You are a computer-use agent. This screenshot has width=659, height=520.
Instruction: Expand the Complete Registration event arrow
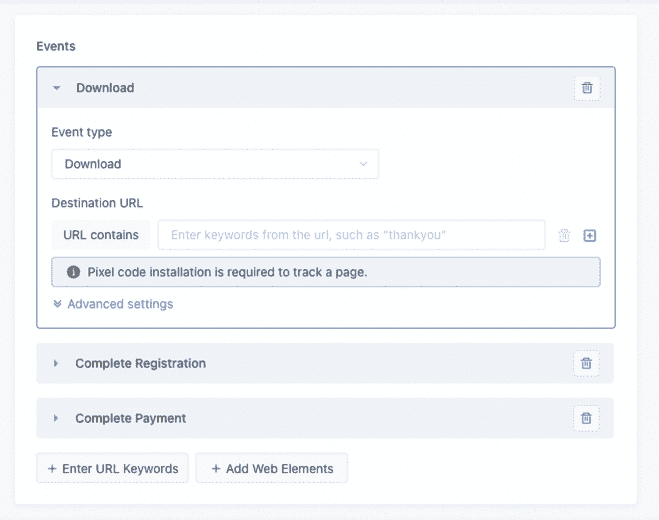point(55,363)
